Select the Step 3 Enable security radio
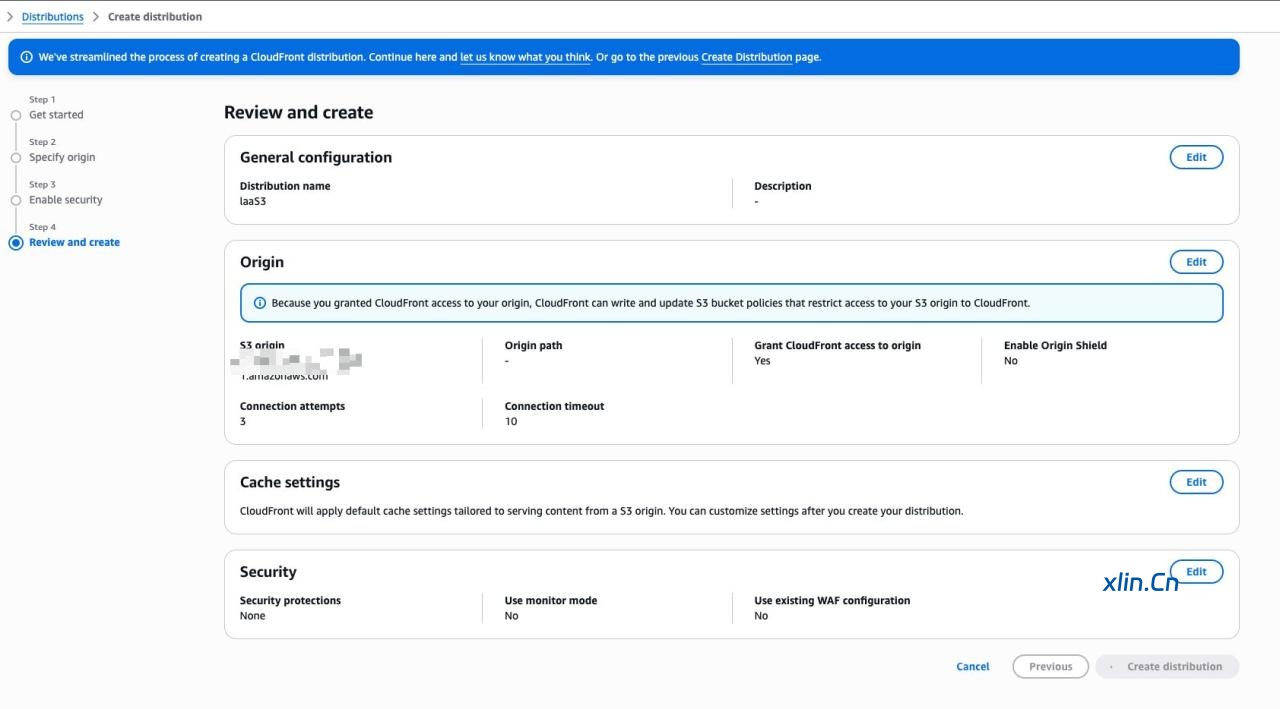Viewport: 1280px width, 709px height. click(16, 200)
